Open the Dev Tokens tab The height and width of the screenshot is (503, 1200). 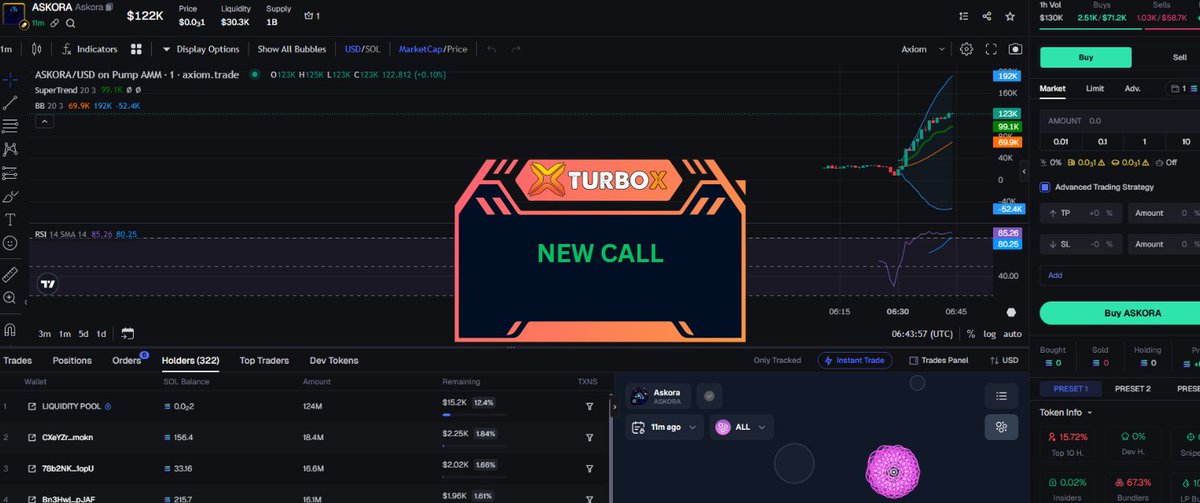click(333, 360)
